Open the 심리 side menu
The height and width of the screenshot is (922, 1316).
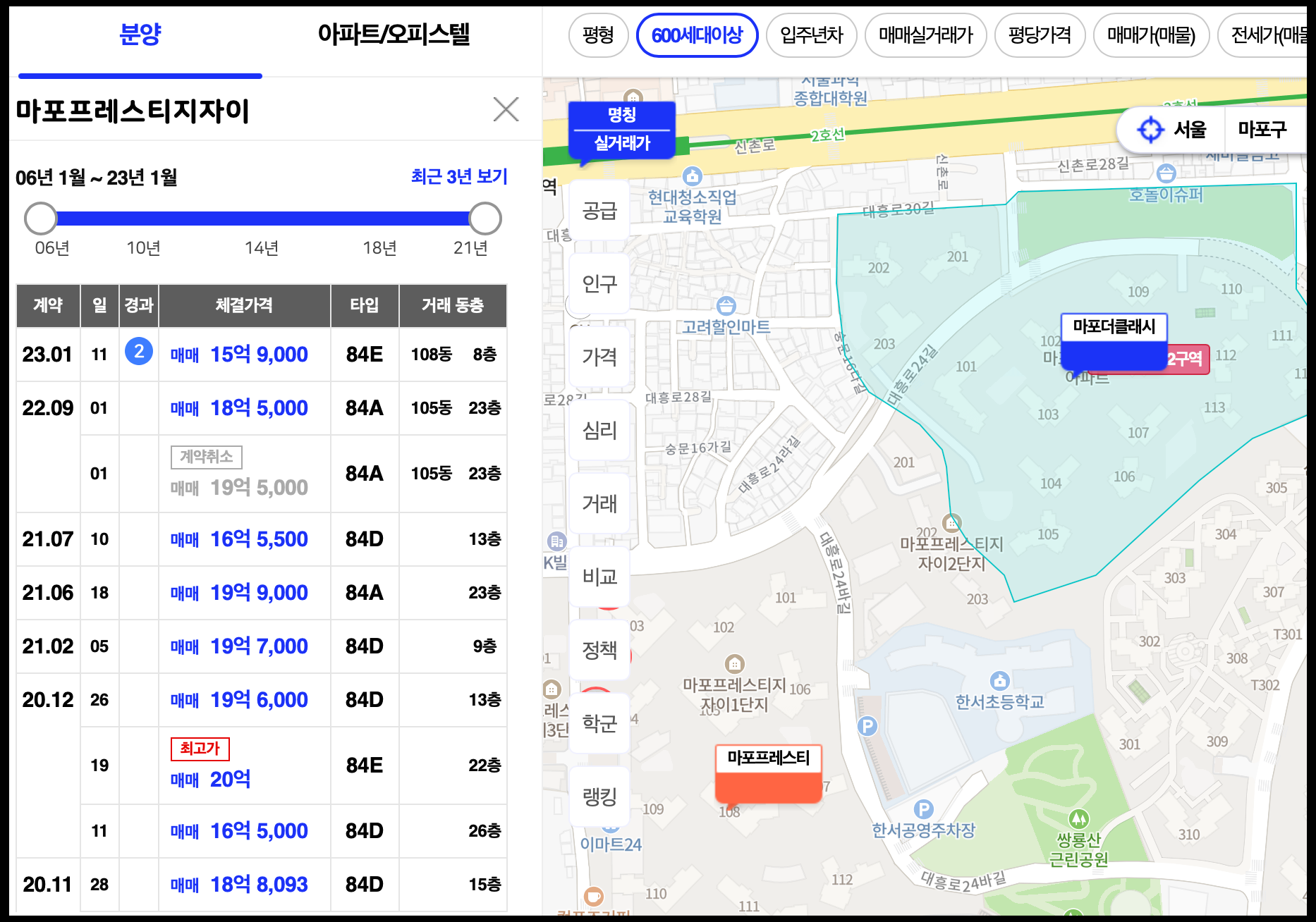(x=599, y=431)
